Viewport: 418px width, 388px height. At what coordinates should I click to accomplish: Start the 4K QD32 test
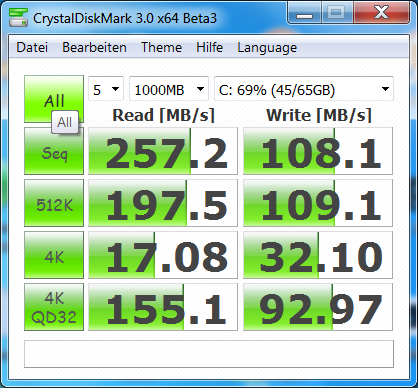tap(54, 307)
